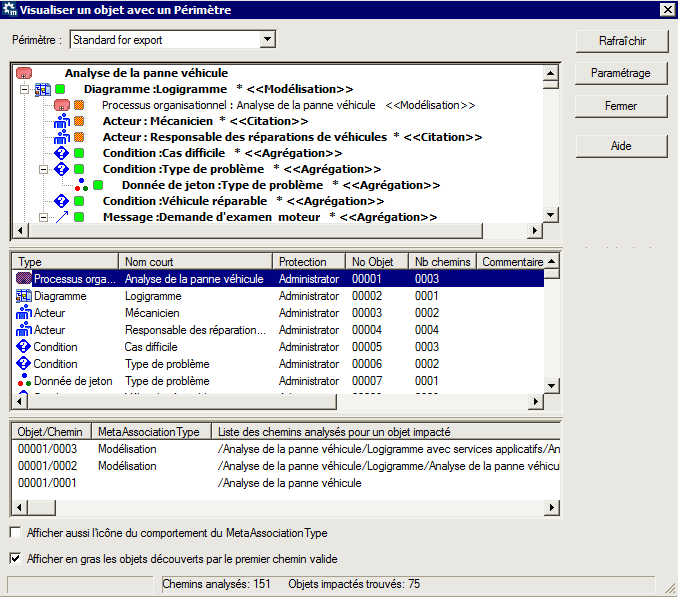Viewport: 678px width, 597px height.
Task: Uncheck Afficher en gras les objets découverts
Action: coord(15,558)
